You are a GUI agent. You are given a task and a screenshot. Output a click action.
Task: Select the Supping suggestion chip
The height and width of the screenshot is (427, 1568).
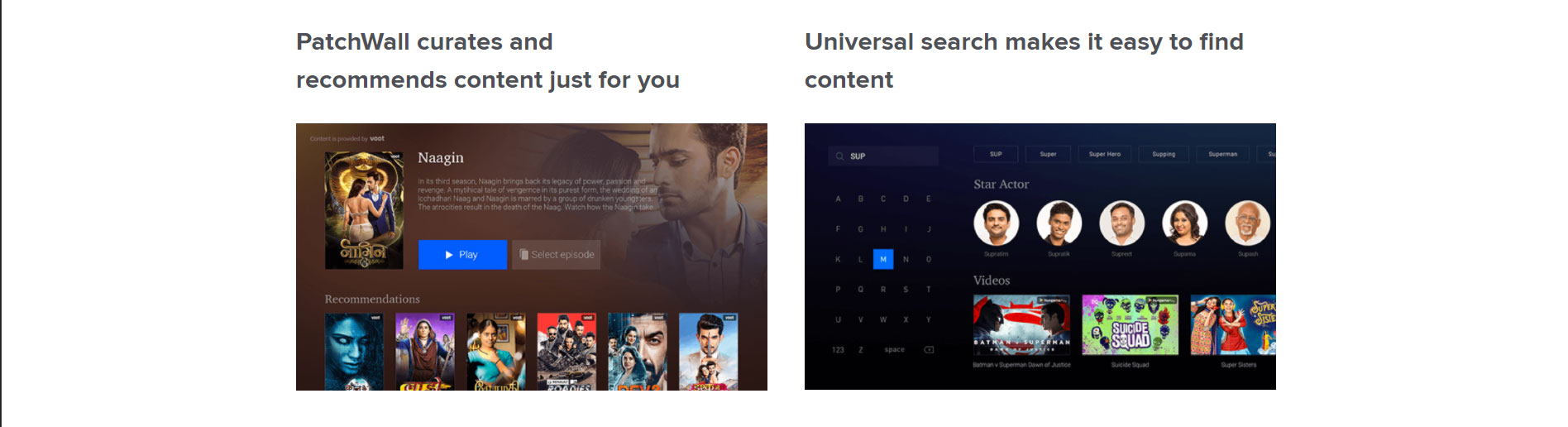point(1164,154)
